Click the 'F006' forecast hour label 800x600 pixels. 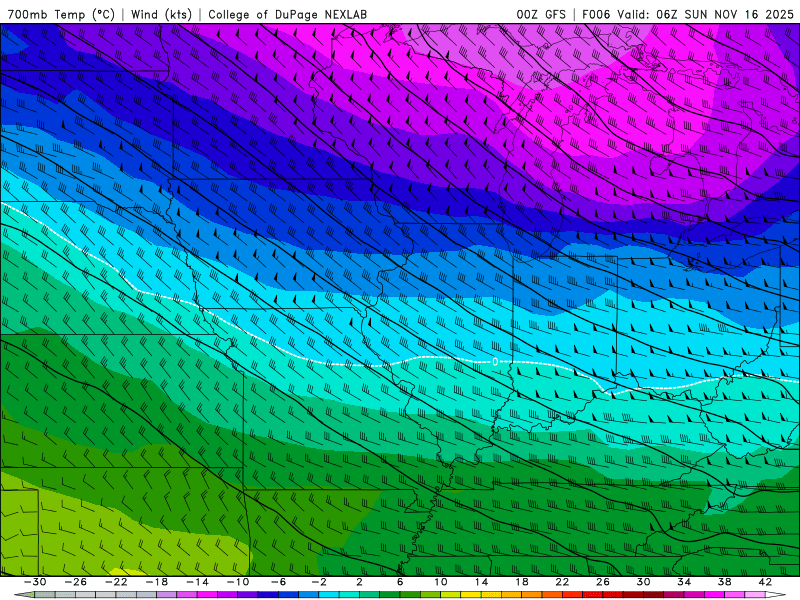[596, 14]
